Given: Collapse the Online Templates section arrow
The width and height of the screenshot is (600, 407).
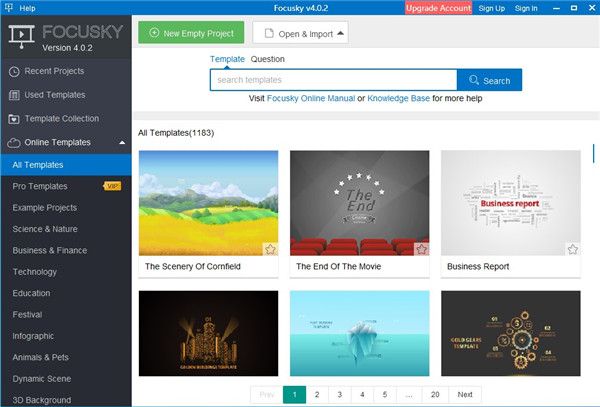Looking at the screenshot, I should [122, 143].
